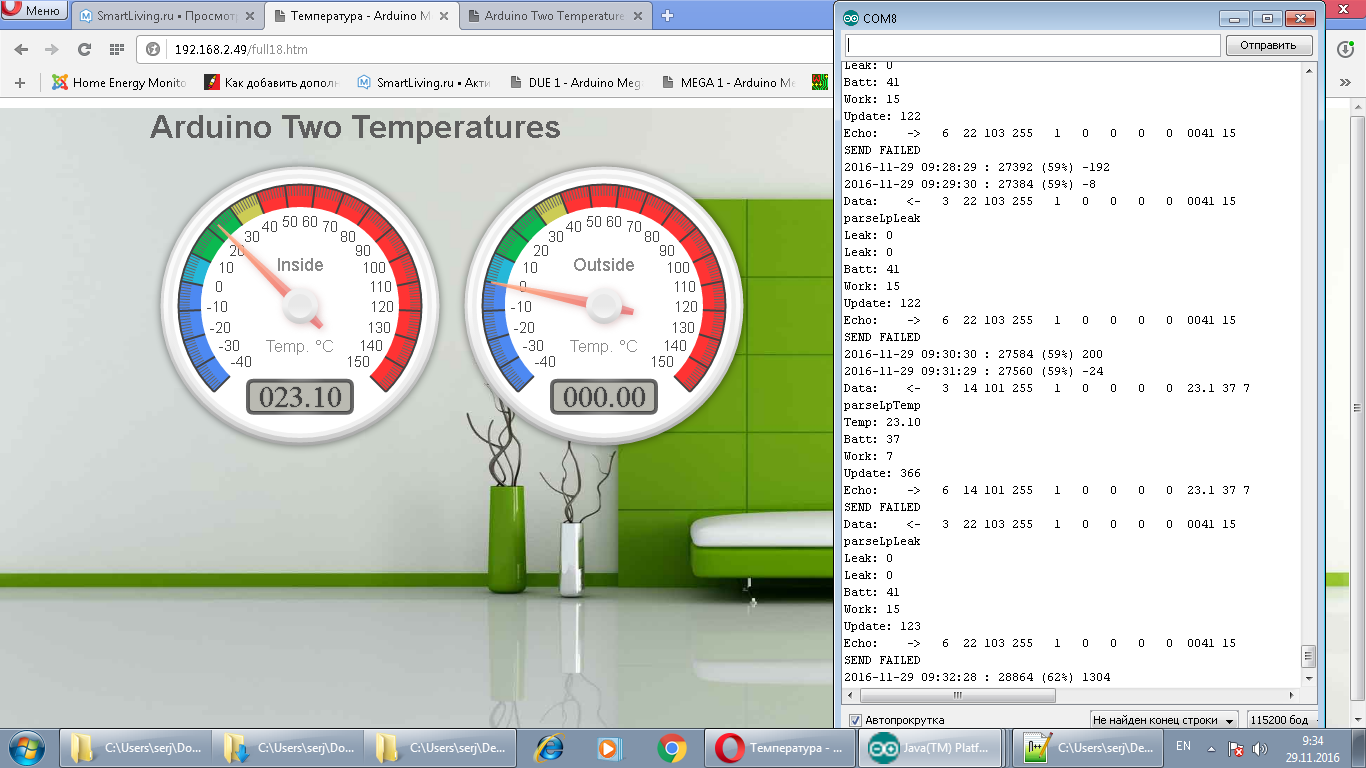Click the serial monitor horizontal scrollbar
The width and height of the screenshot is (1366, 768).
(x=957, y=695)
